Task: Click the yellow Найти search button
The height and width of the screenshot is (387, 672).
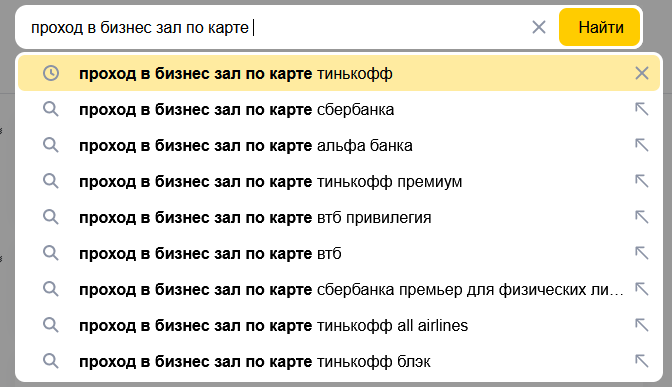Action: (600, 27)
